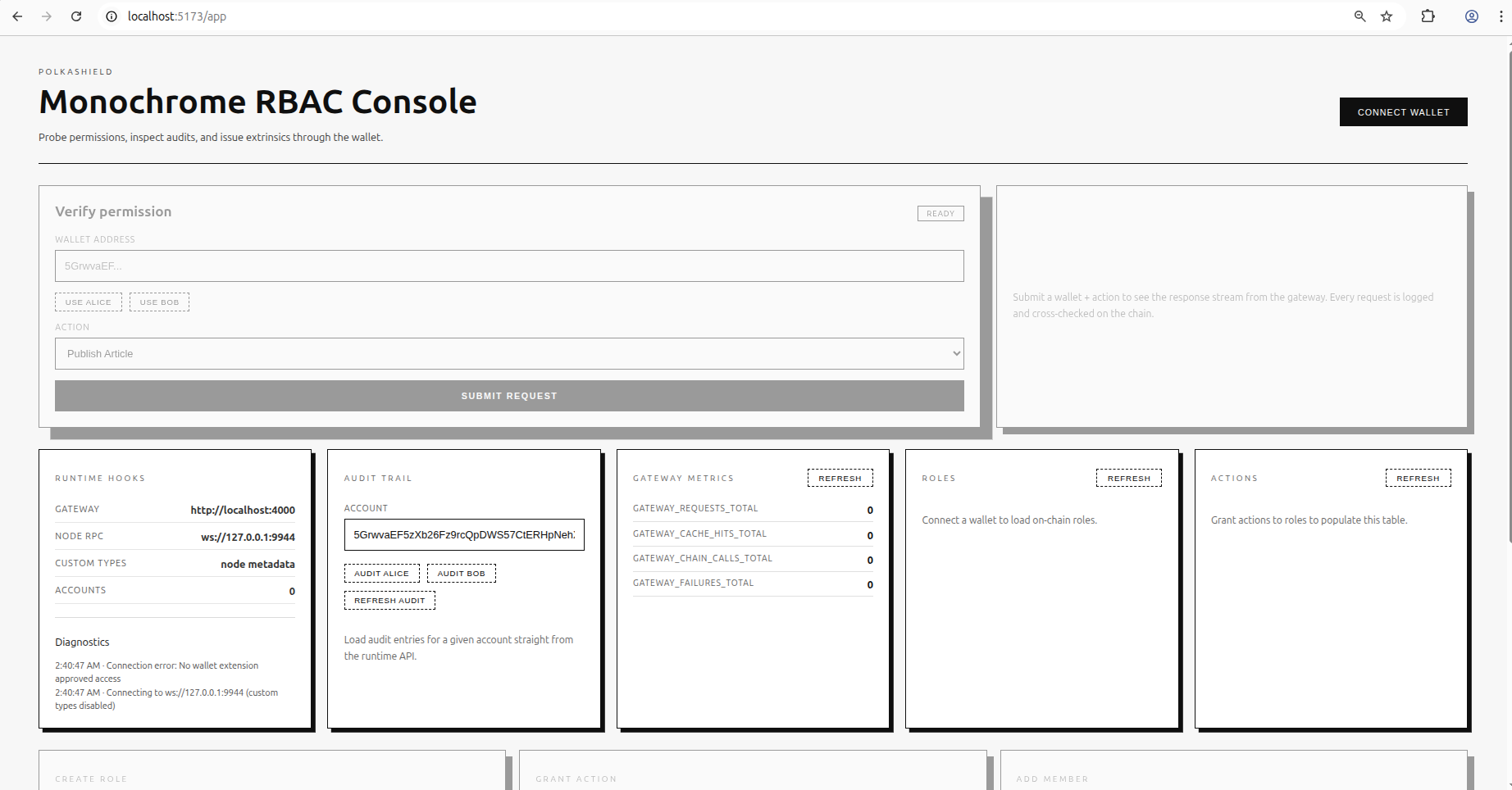
Task: Select the gateway URL http://localhost:4000
Action: point(243,510)
